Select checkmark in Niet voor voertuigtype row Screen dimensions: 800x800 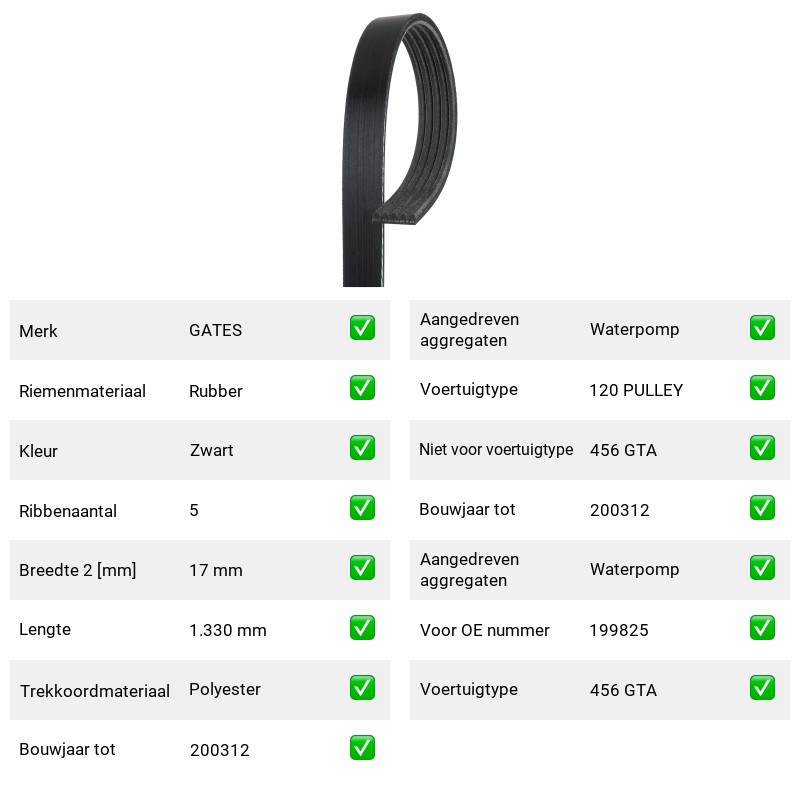762,447
